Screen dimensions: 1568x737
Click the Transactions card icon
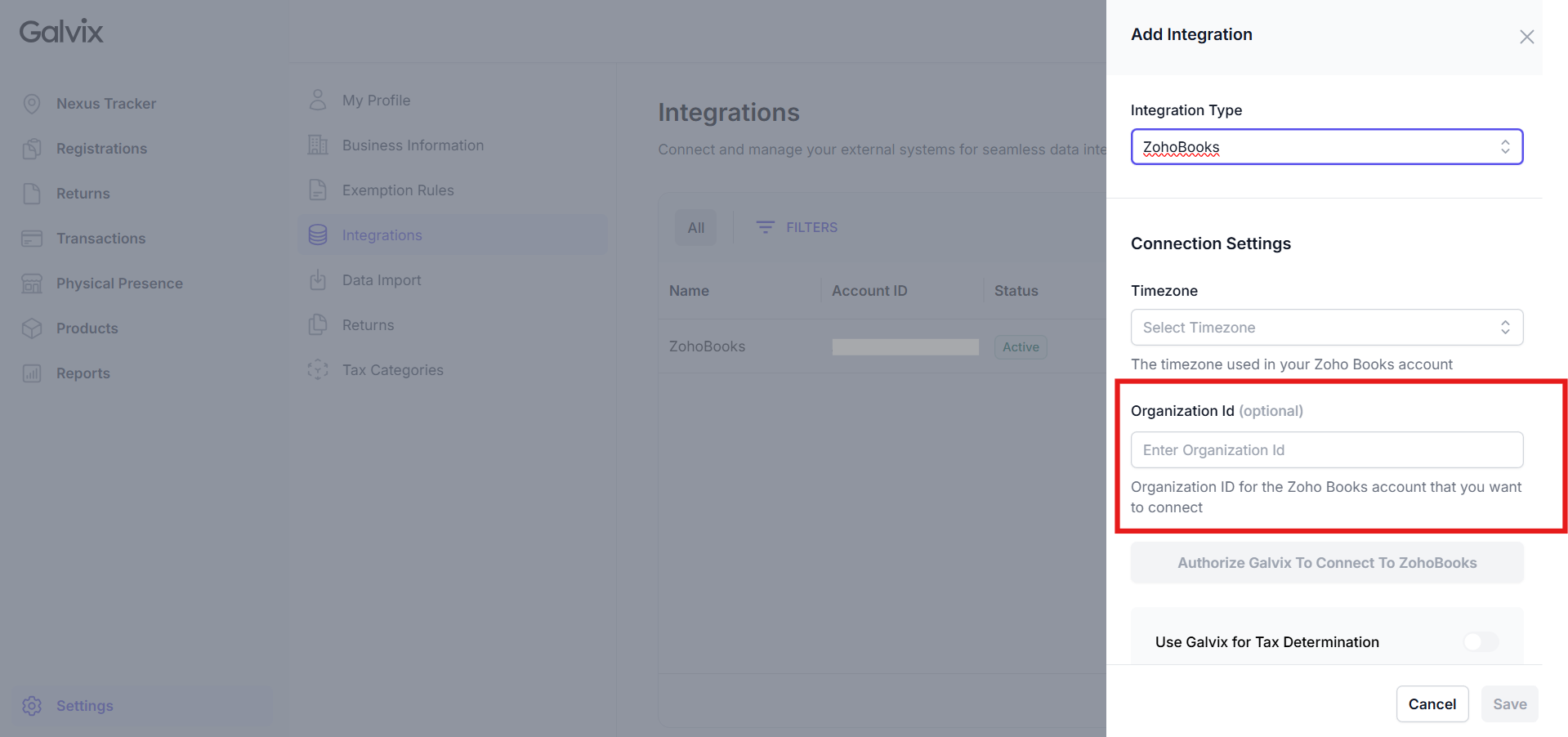tap(32, 239)
